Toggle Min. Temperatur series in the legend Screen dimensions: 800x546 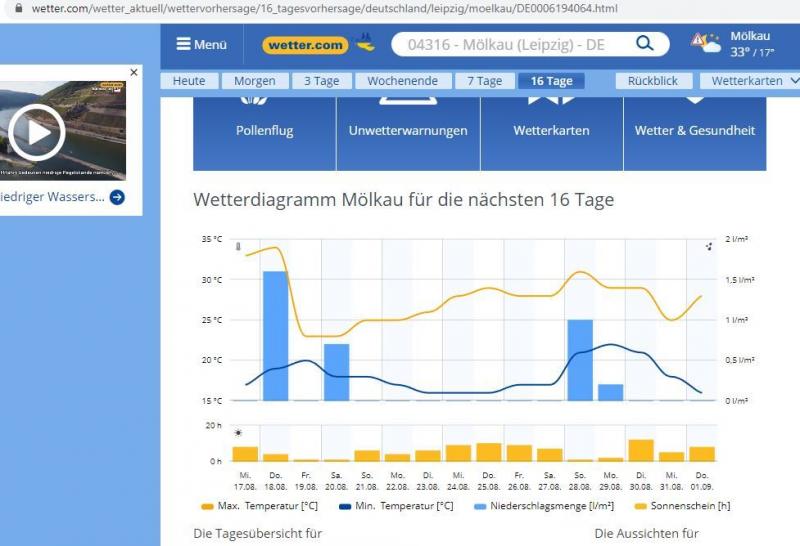(x=391, y=506)
